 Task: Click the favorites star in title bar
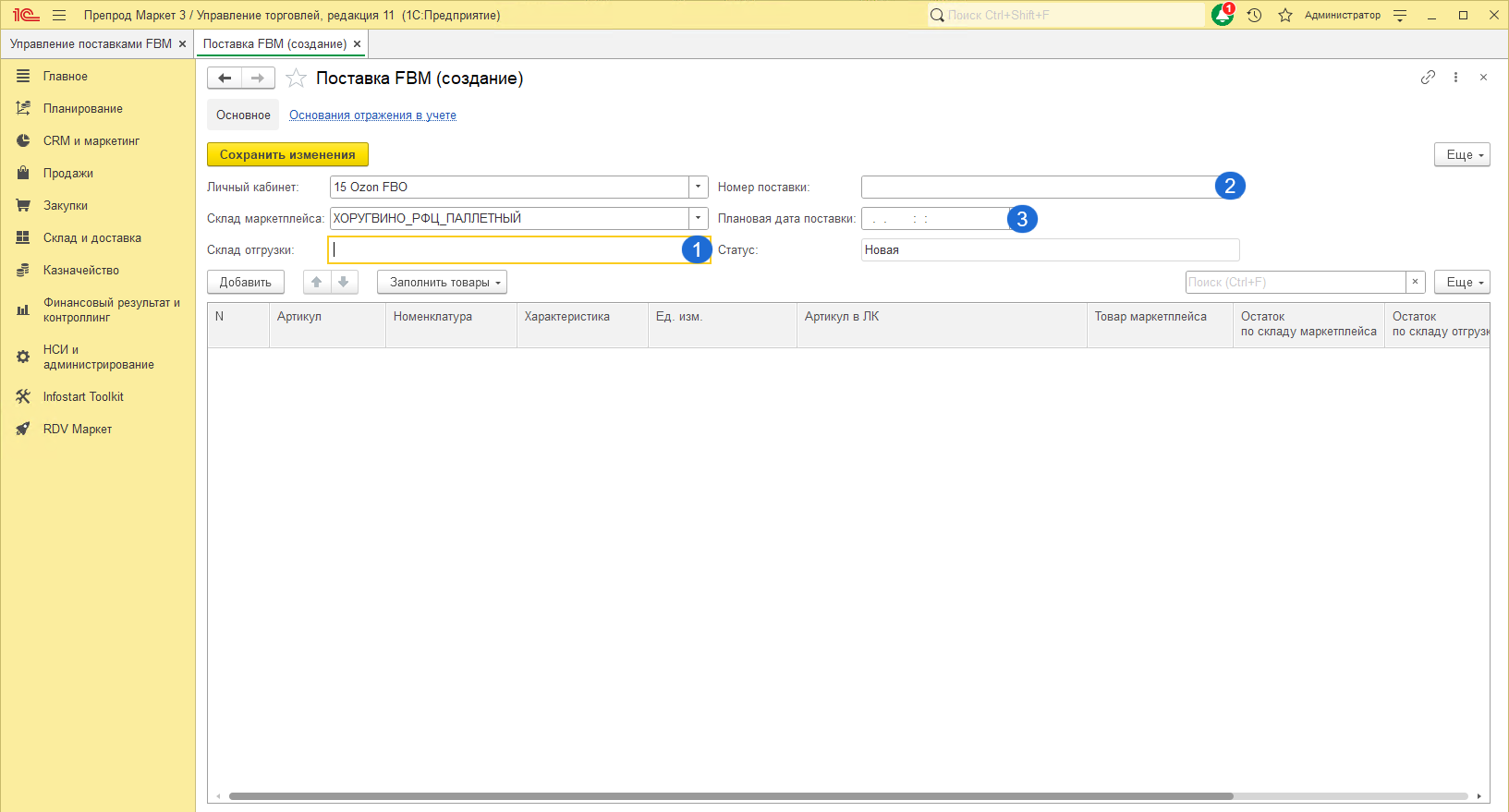(1284, 16)
